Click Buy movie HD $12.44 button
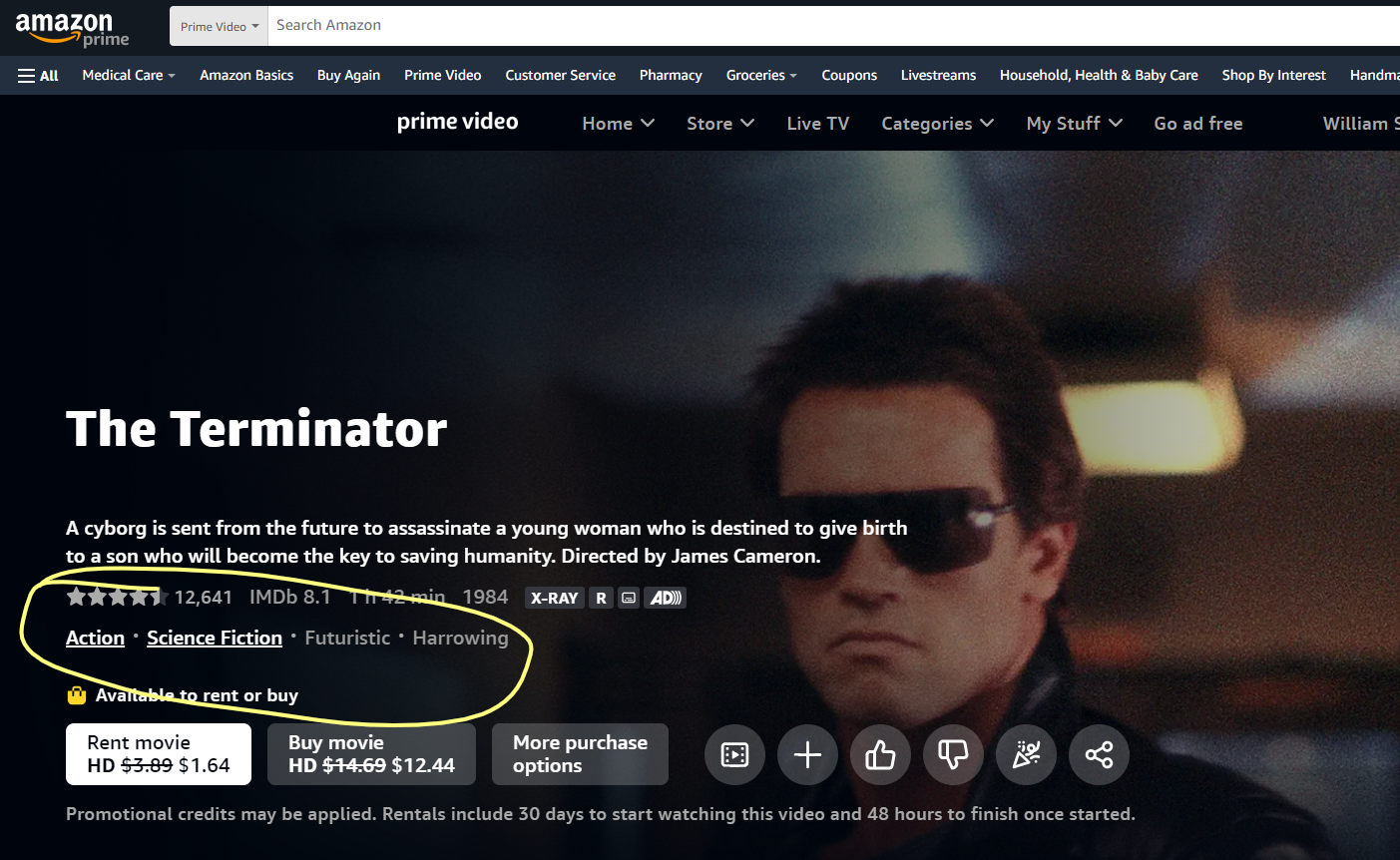 (x=371, y=754)
